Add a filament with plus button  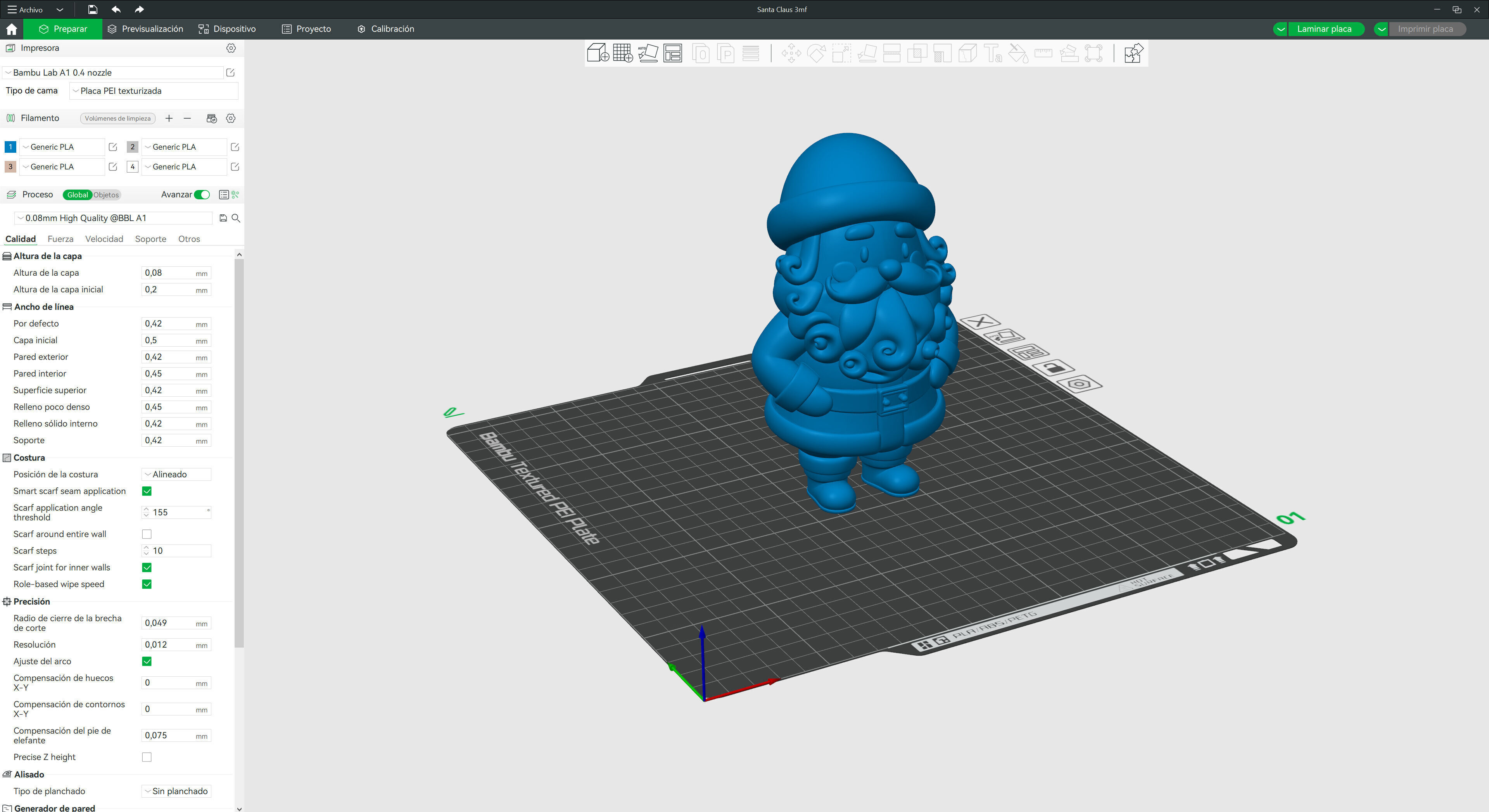point(169,119)
